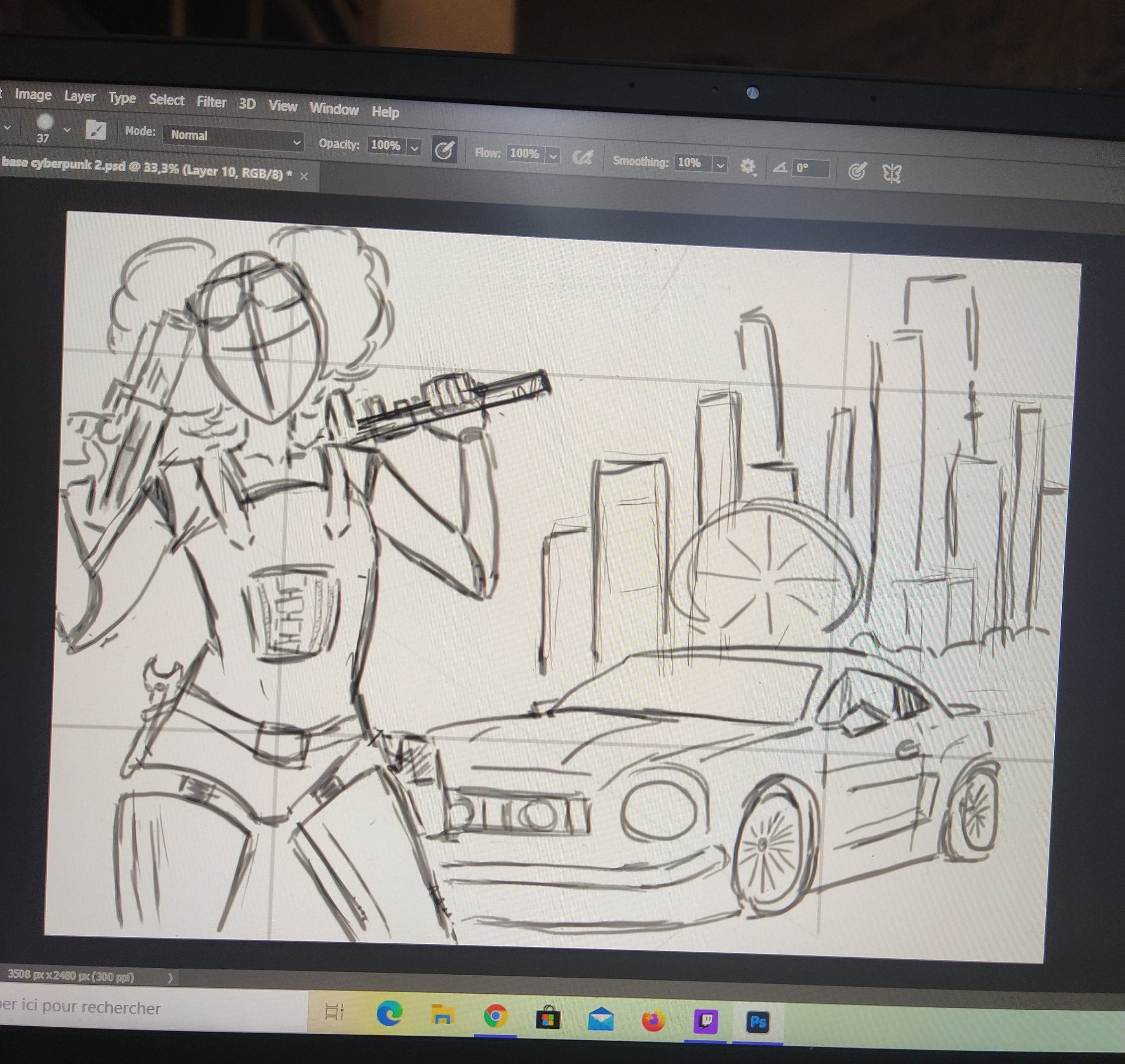Open symmetry paint butterfly options
The image size is (1125, 1064).
(x=892, y=173)
